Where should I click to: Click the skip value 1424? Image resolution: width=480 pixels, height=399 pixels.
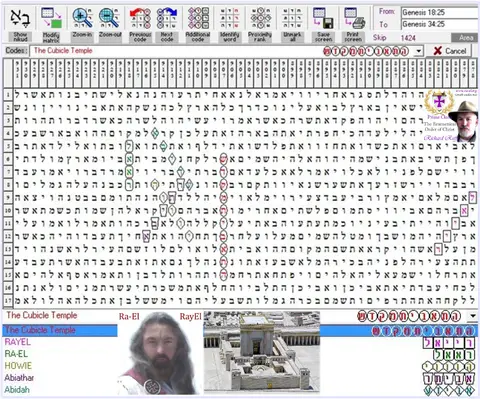coord(408,38)
